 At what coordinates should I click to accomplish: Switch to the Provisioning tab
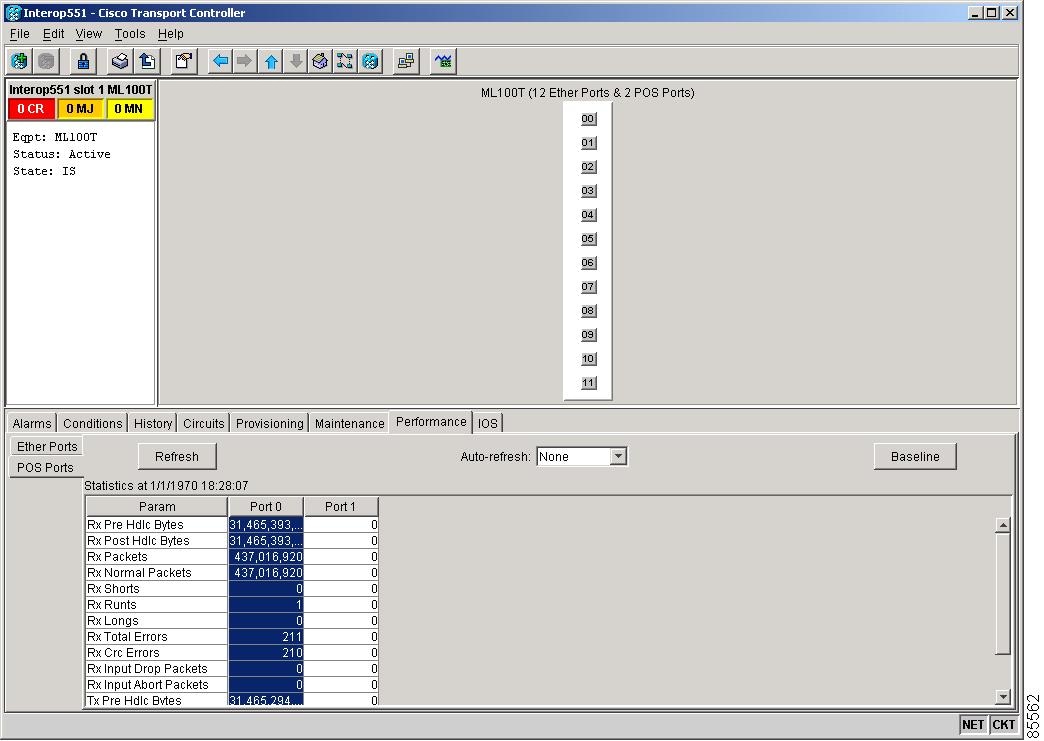[270, 423]
